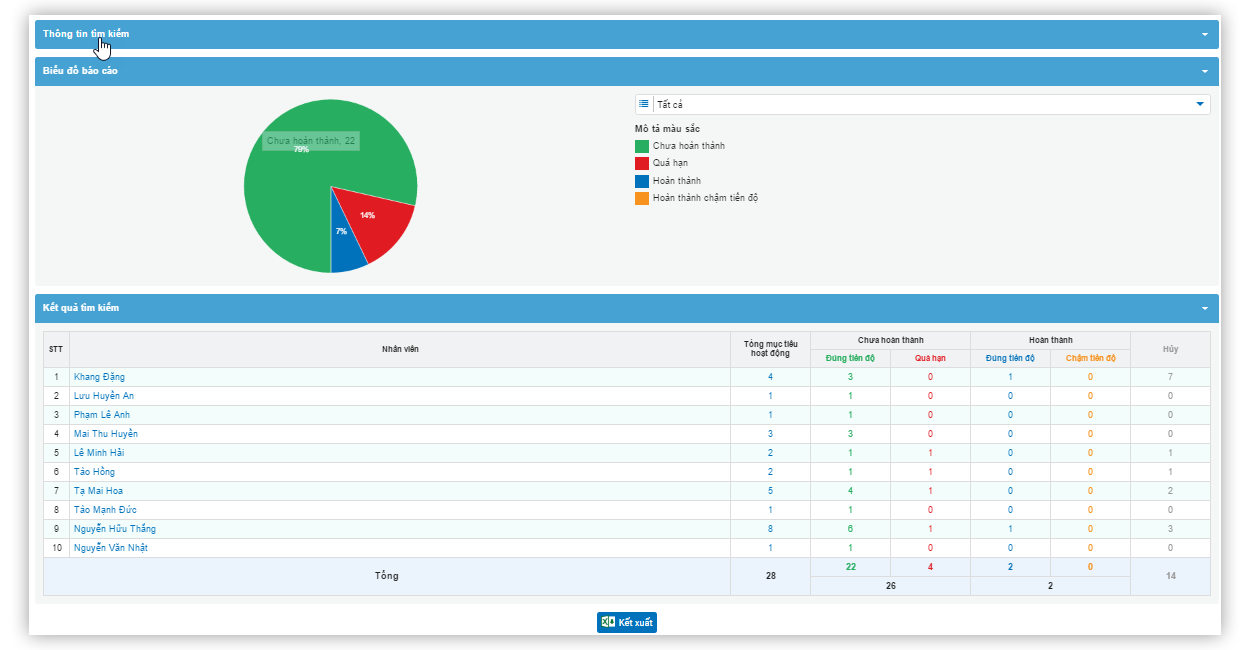Click the Biểu đồ báo cáo header title

(x=80, y=71)
